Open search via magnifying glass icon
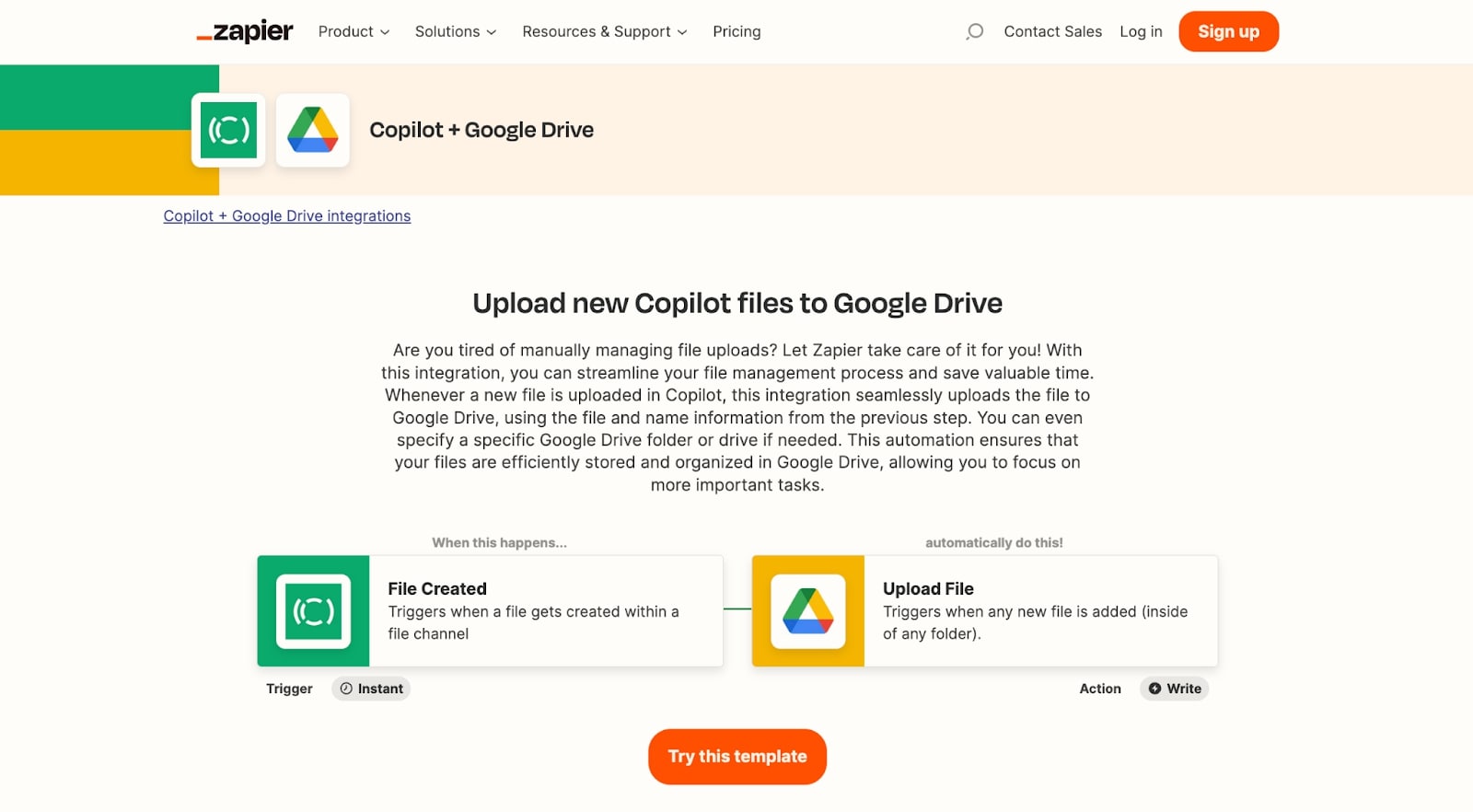Viewport: 1473px width, 812px height. [974, 31]
